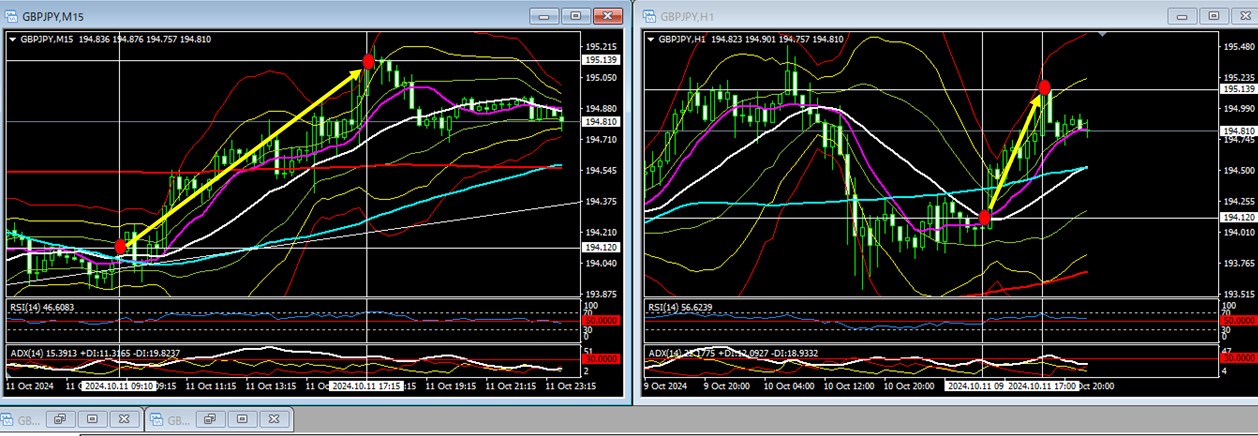Select the yellow trend arrow on M15 chart
The height and width of the screenshot is (436, 1258).
pyautogui.click(x=245, y=153)
